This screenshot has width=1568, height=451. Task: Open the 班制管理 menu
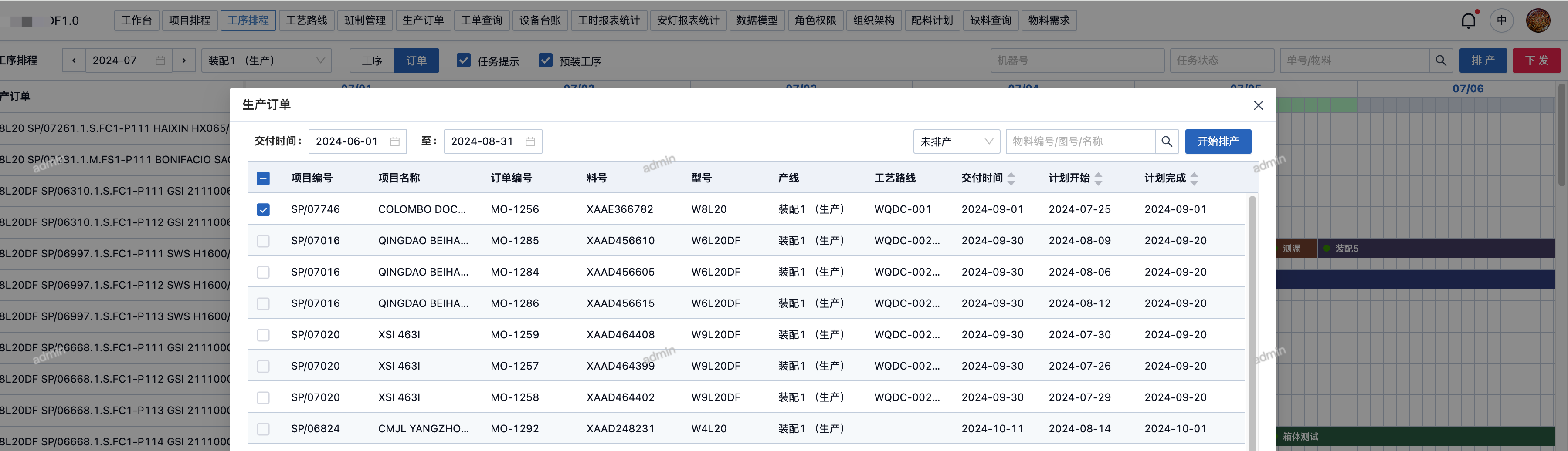[365, 20]
